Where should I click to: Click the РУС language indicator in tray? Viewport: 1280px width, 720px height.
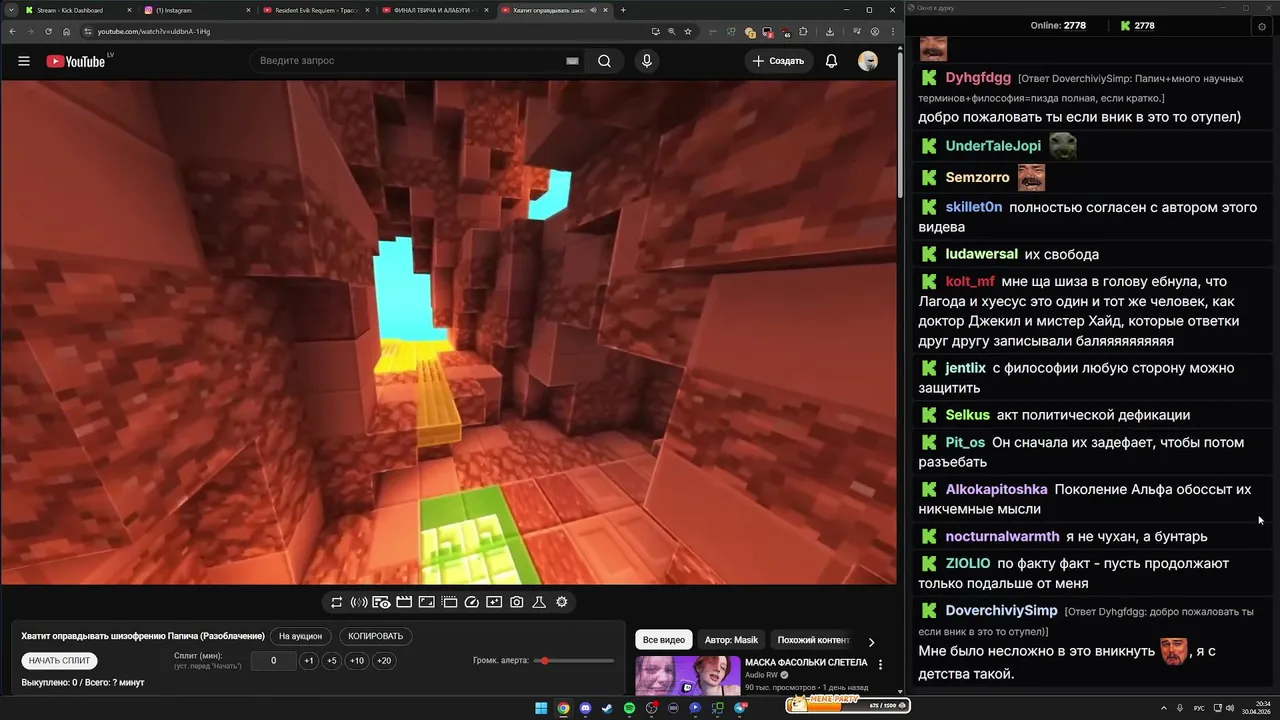point(1199,708)
